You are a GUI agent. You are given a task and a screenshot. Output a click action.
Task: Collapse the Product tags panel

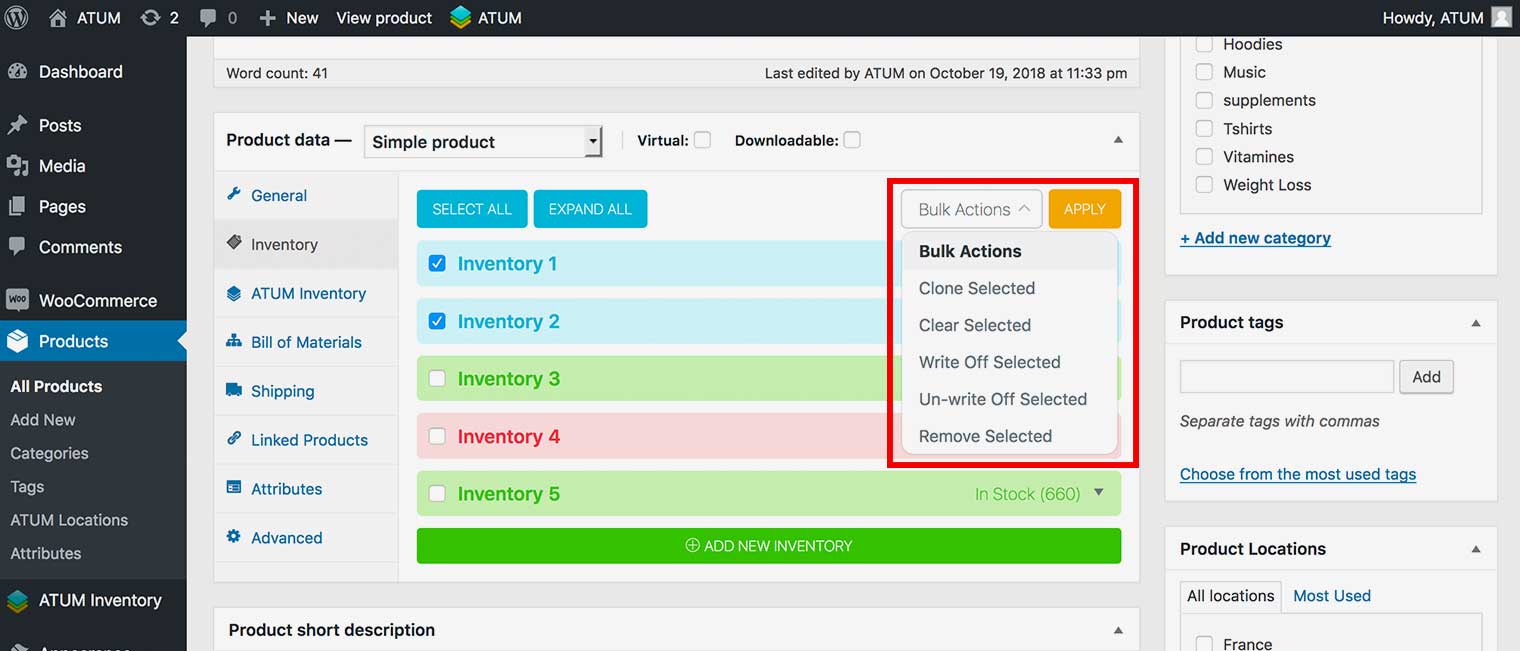1475,323
